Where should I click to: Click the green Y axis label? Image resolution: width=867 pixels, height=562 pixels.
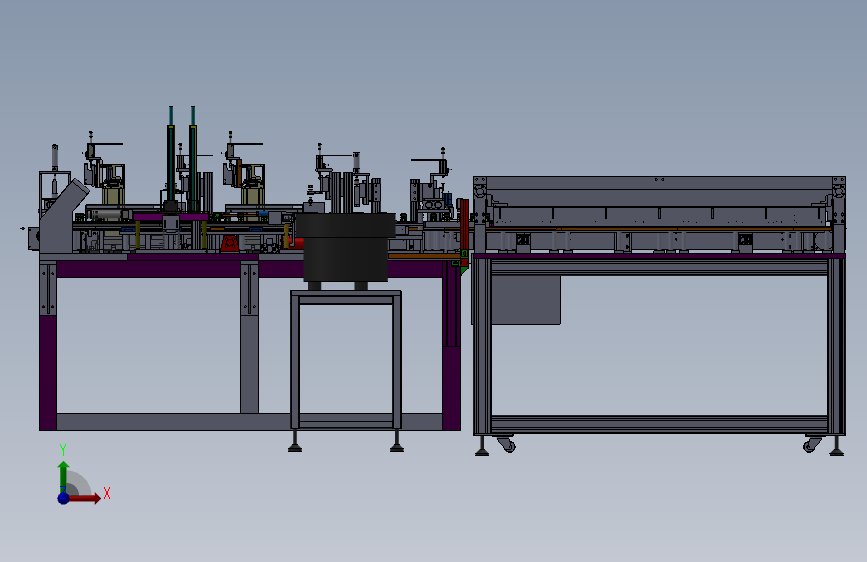63,450
